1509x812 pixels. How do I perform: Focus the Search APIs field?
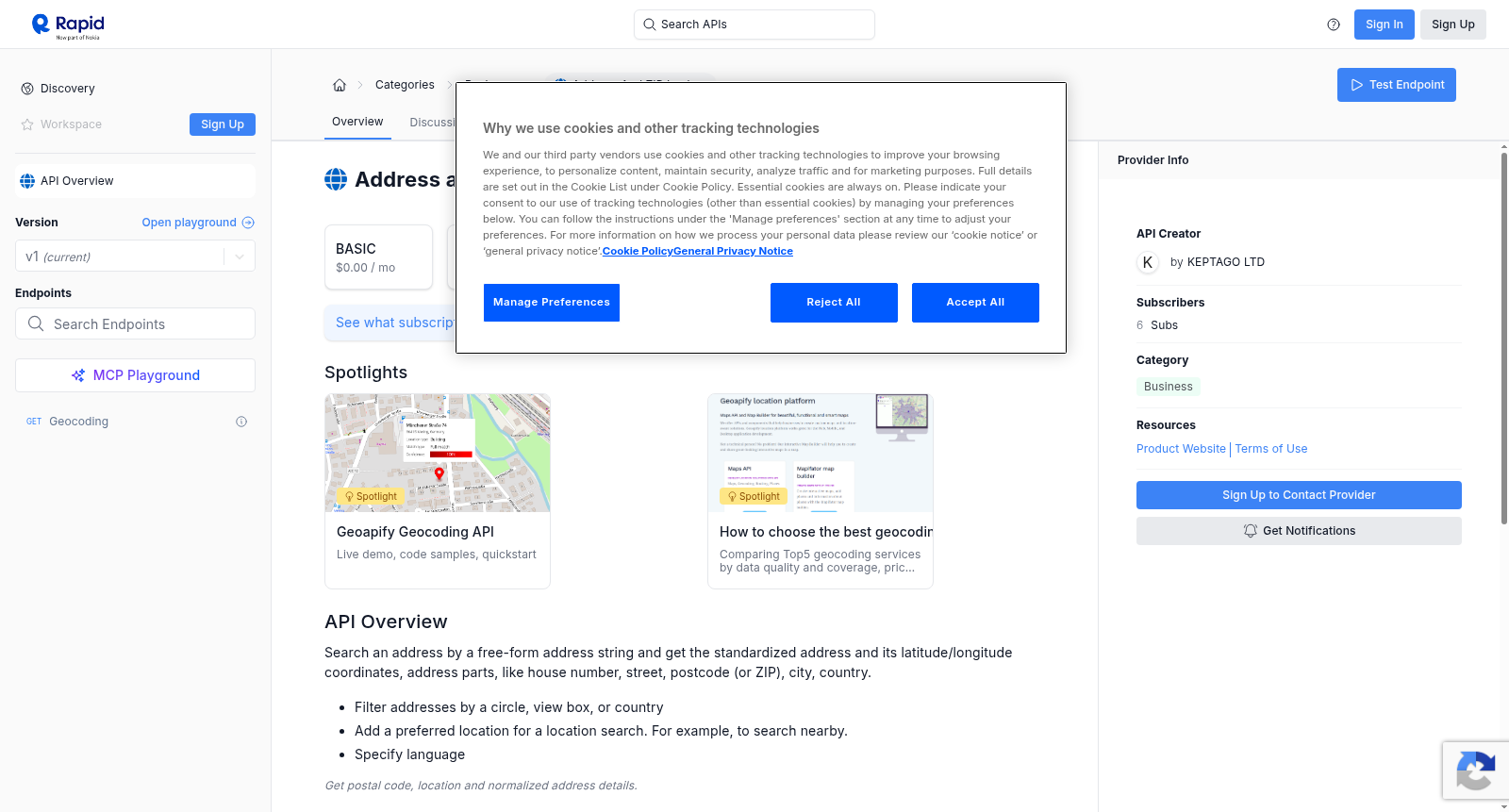[754, 25]
